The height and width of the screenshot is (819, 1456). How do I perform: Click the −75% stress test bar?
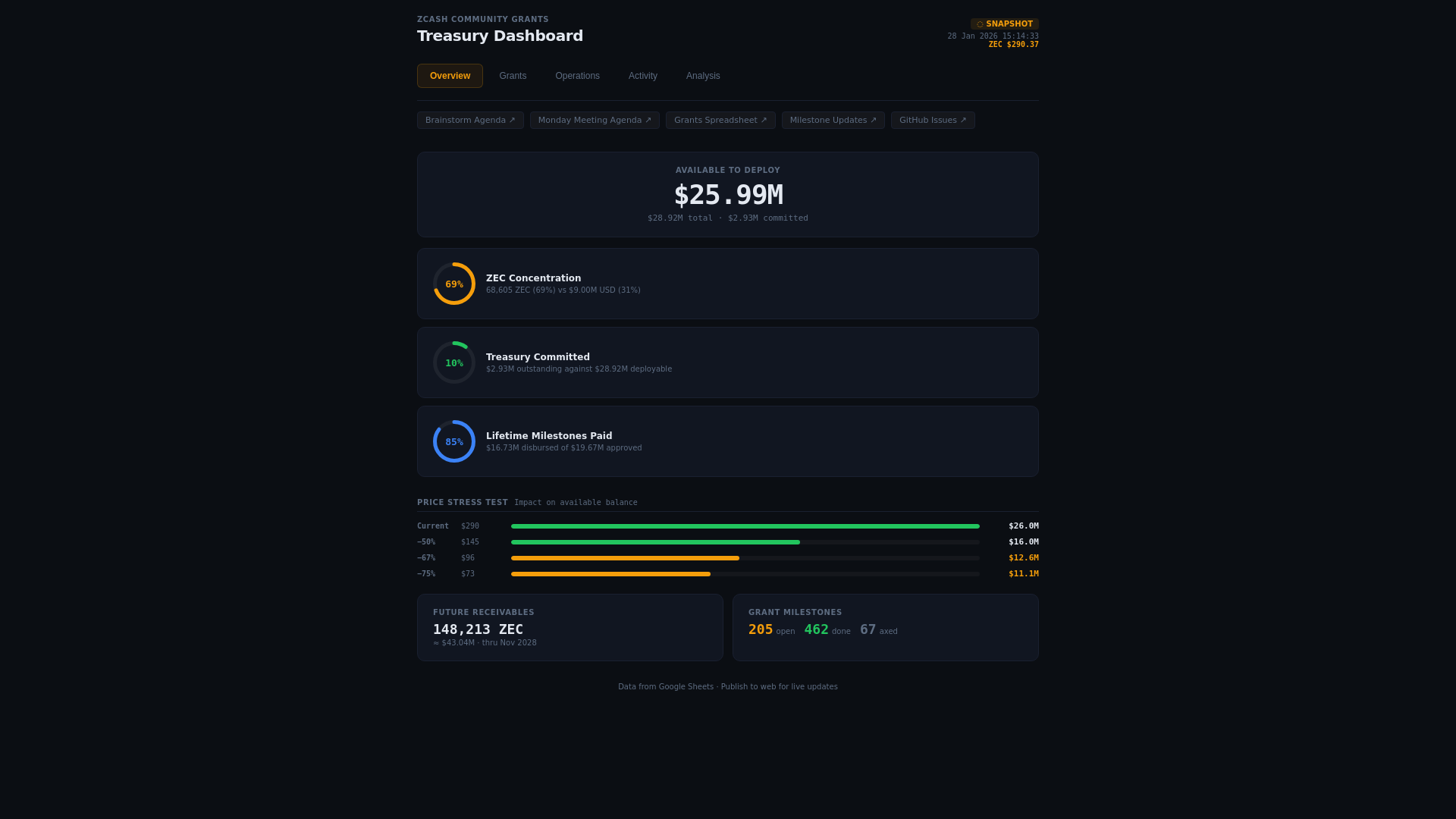(x=745, y=574)
